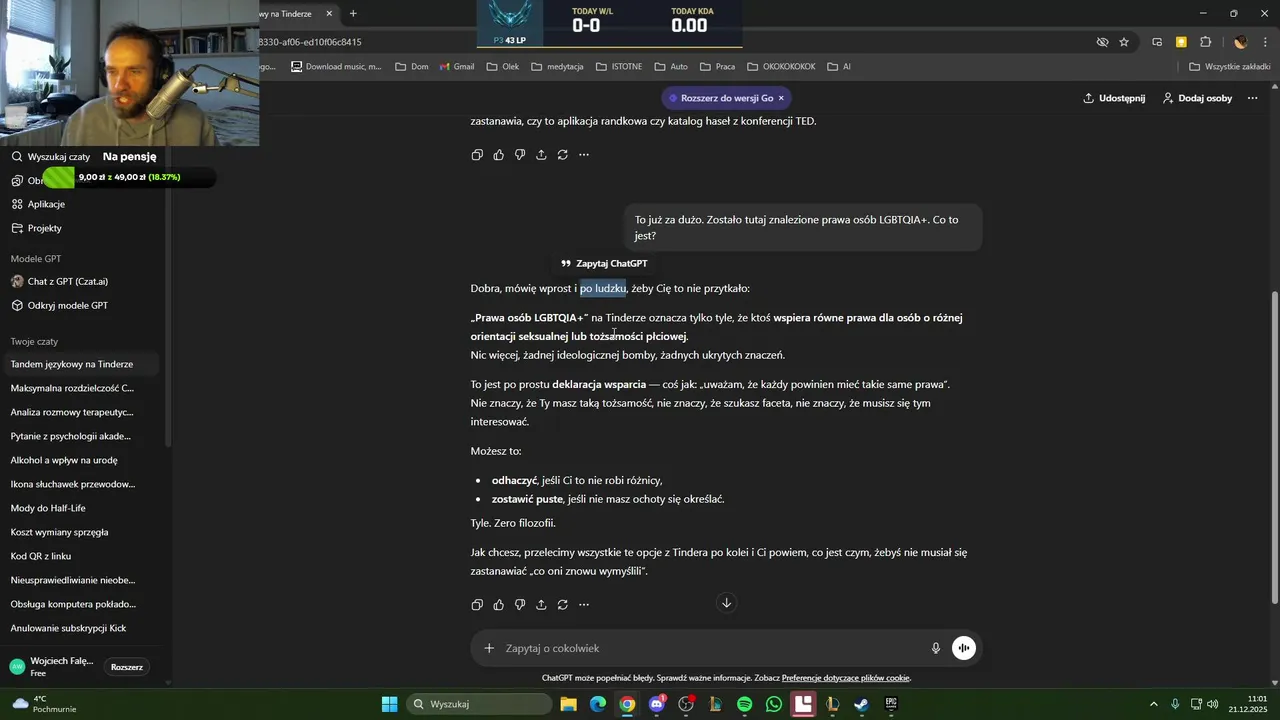This screenshot has height=720, width=1280.
Task: Like the upper response with thumbs up
Action: pos(499,155)
